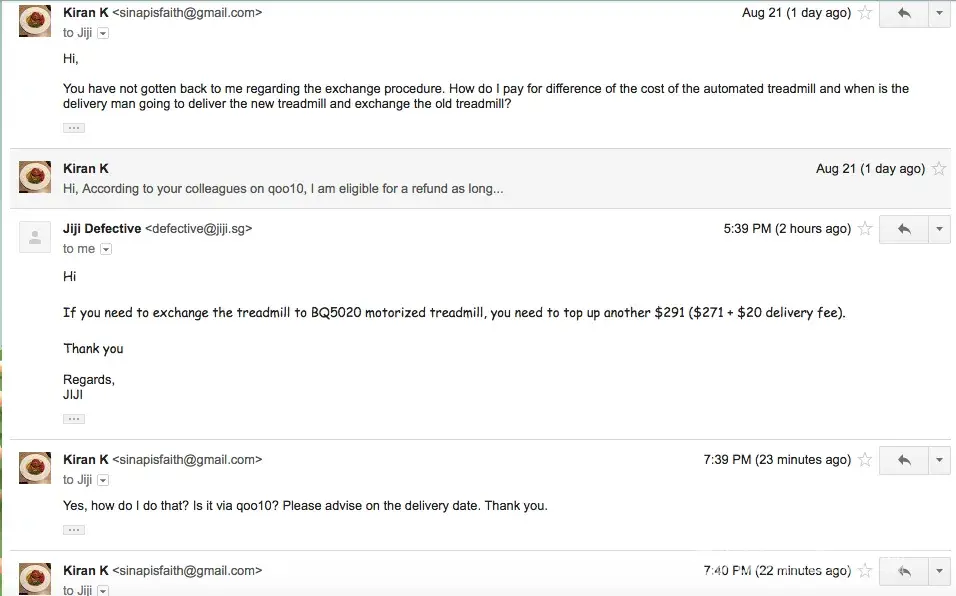
Task: Reply to the 7:40 PM message
Action: point(904,571)
